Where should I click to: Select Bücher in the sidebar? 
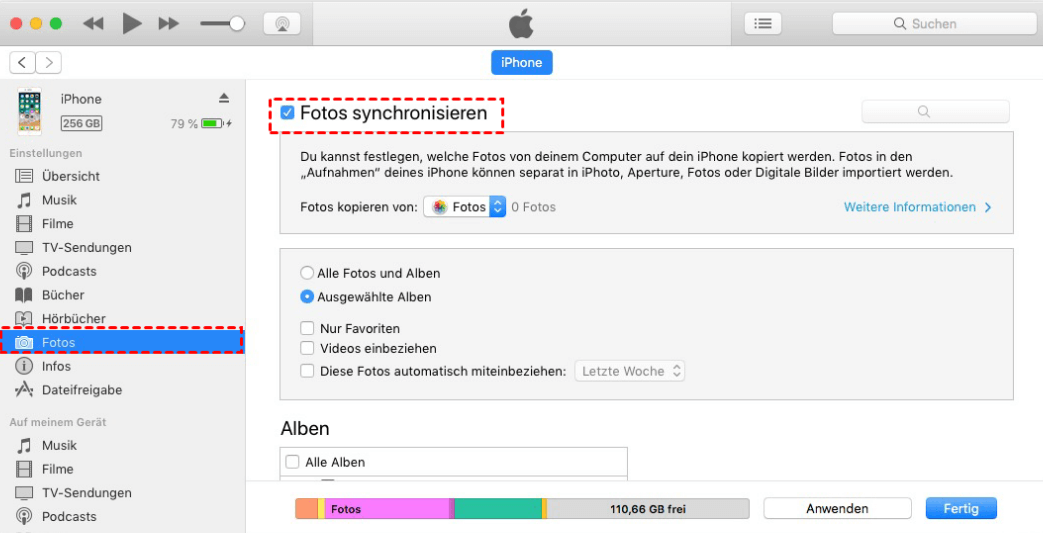[62, 295]
